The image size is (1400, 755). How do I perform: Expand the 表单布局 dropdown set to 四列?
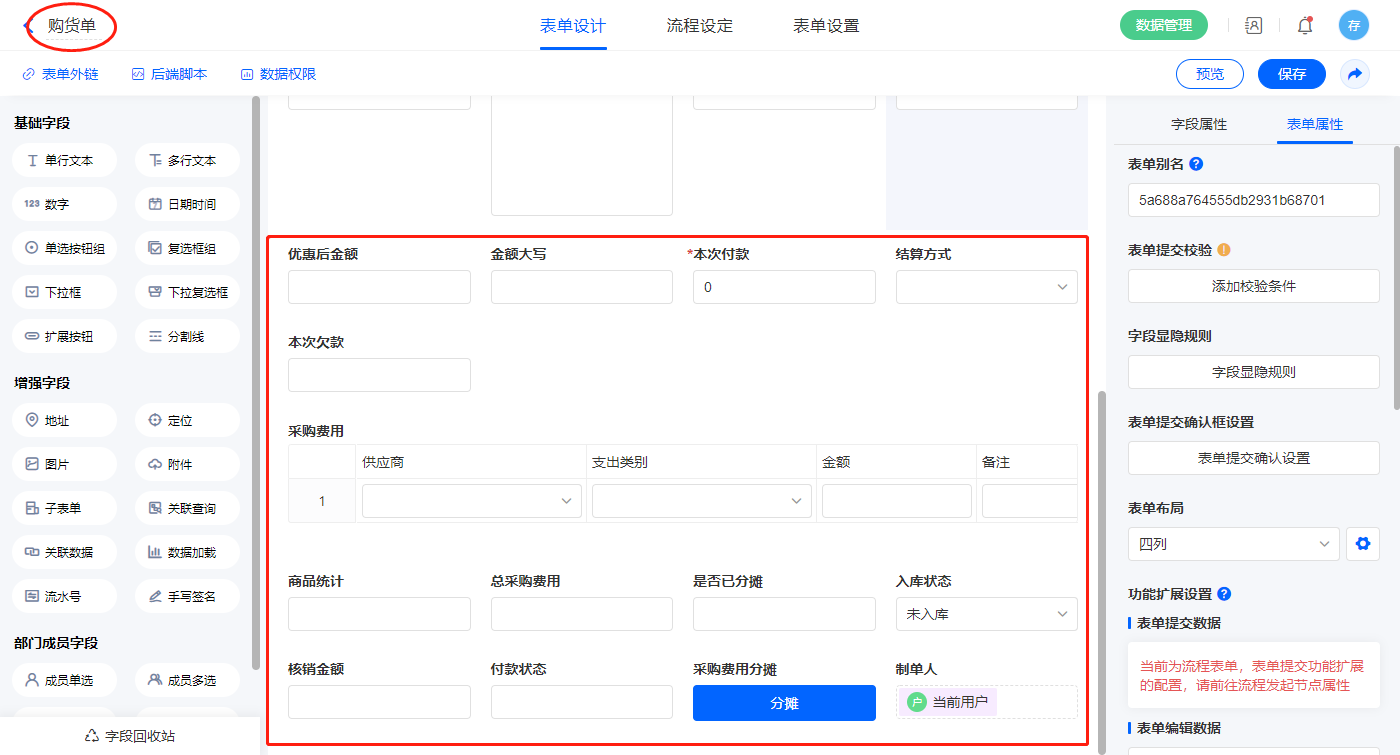(x=1233, y=545)
